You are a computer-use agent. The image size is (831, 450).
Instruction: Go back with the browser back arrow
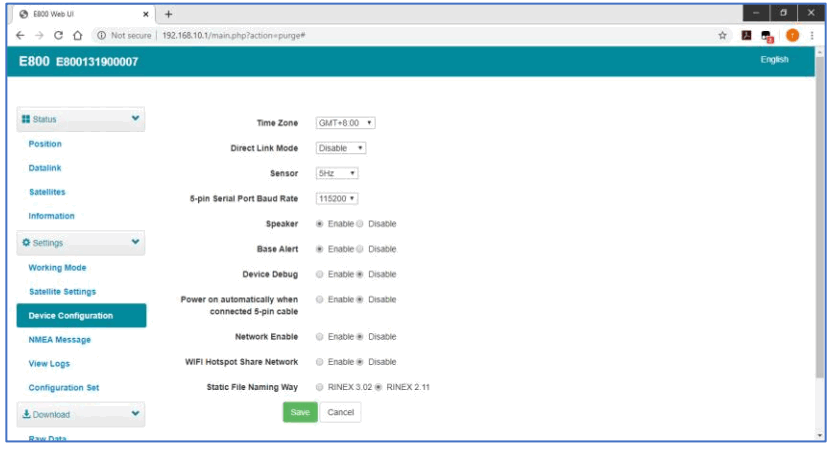(20, 36)
